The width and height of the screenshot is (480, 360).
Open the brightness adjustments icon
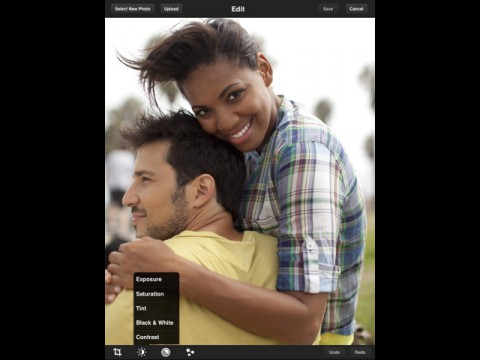tap(142, 352)
